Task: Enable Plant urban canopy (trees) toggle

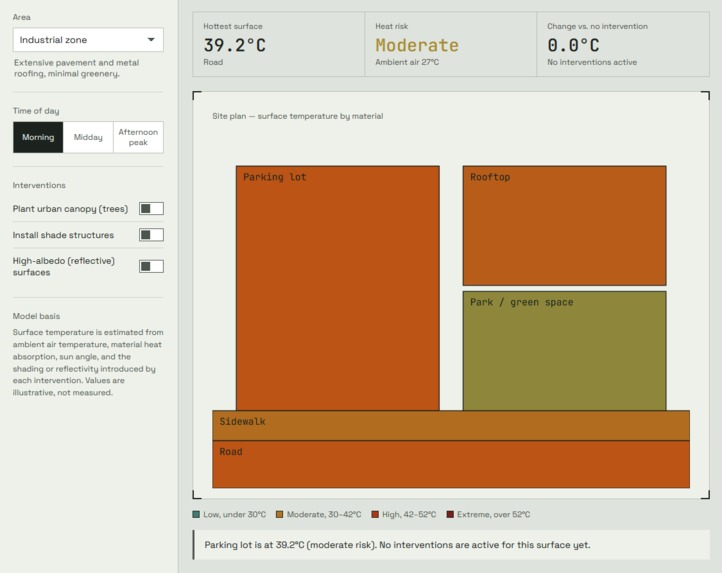Action: point(151,209)
